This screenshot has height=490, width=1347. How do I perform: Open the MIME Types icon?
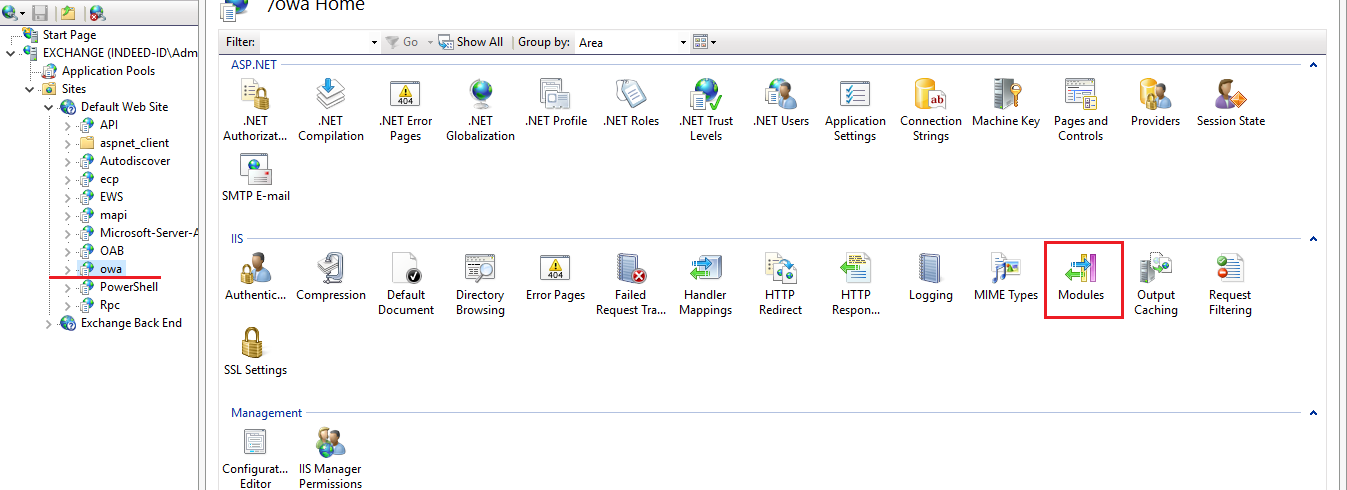click(x=1005, y=278)
